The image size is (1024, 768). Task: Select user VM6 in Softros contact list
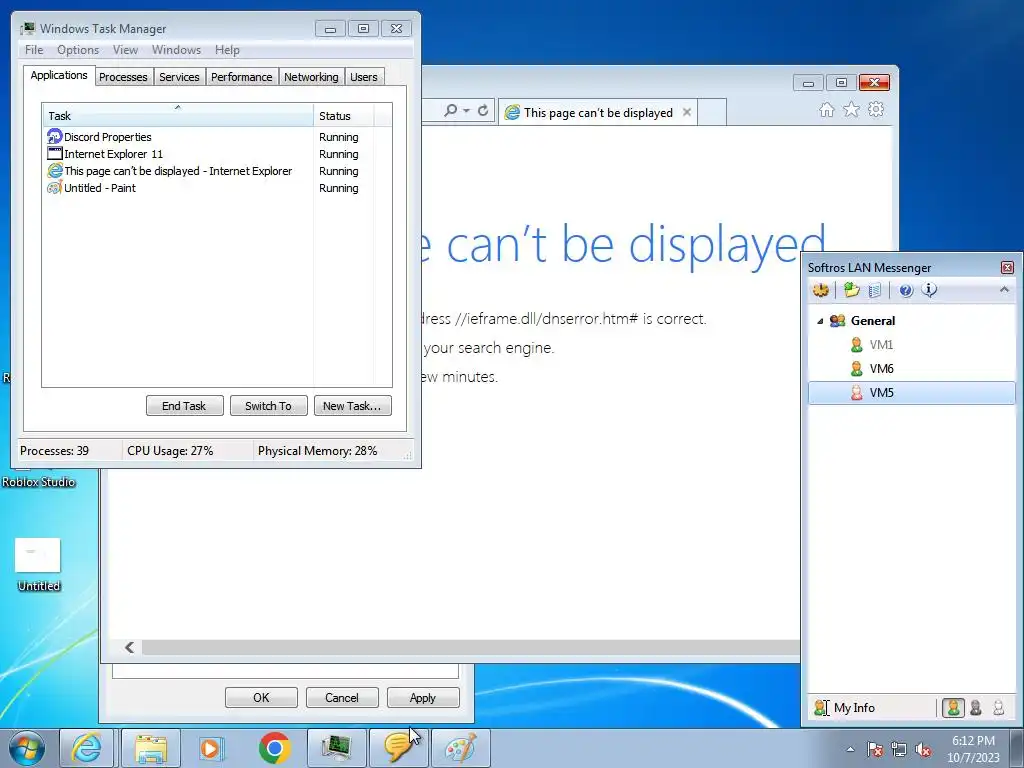tap(881, 369)
